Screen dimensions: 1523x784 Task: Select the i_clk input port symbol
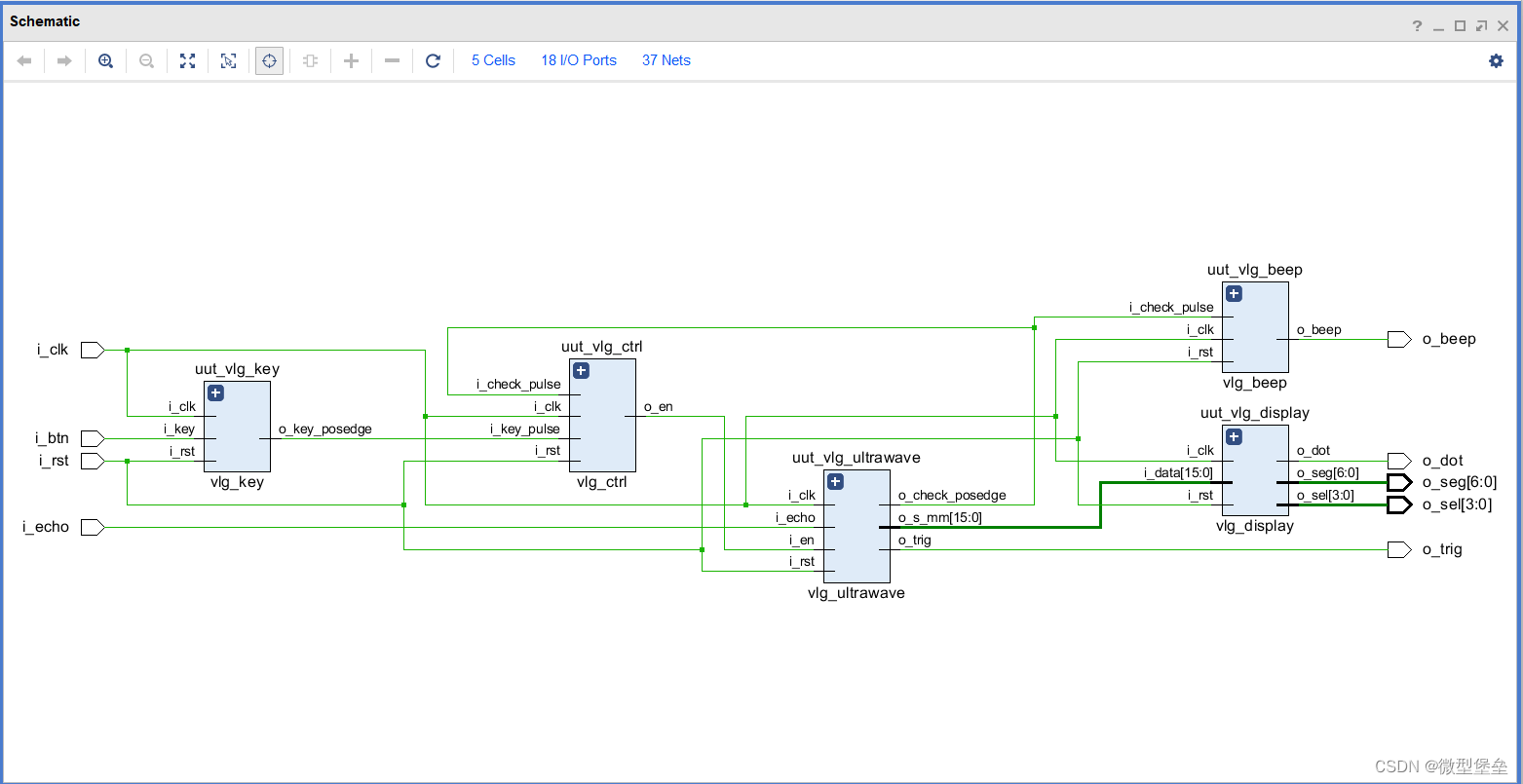pyautogui.click(x=93, y=350)
